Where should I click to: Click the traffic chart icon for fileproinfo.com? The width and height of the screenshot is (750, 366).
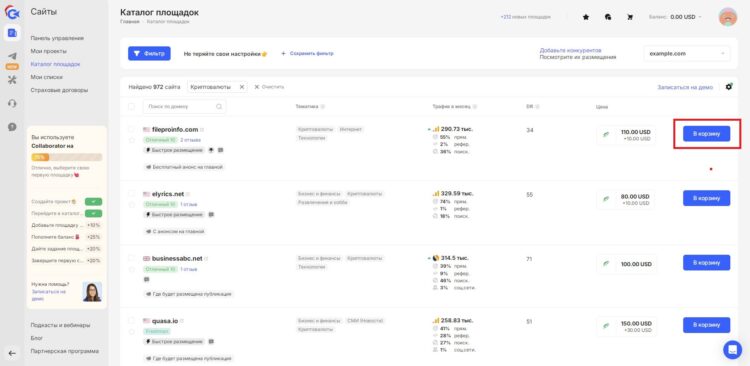pos(436,129)
